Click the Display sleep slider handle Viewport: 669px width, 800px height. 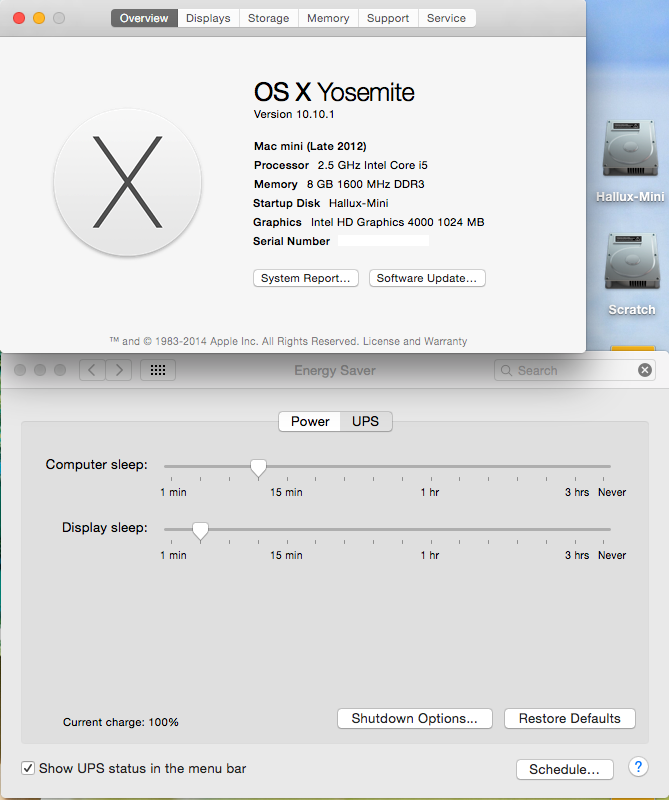point(200,531)
